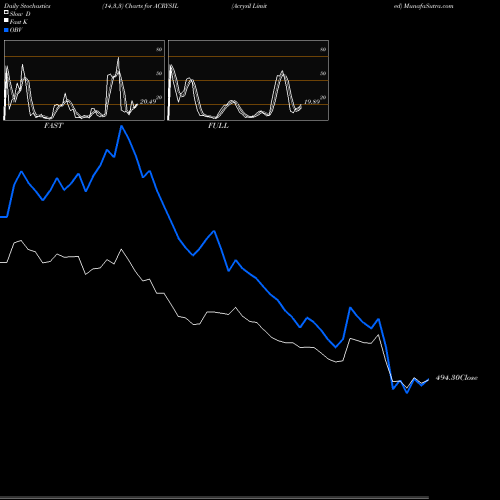The image size is (500, 500).
Task: Click the blue OBV line peak
Action: tap(122, 126)
